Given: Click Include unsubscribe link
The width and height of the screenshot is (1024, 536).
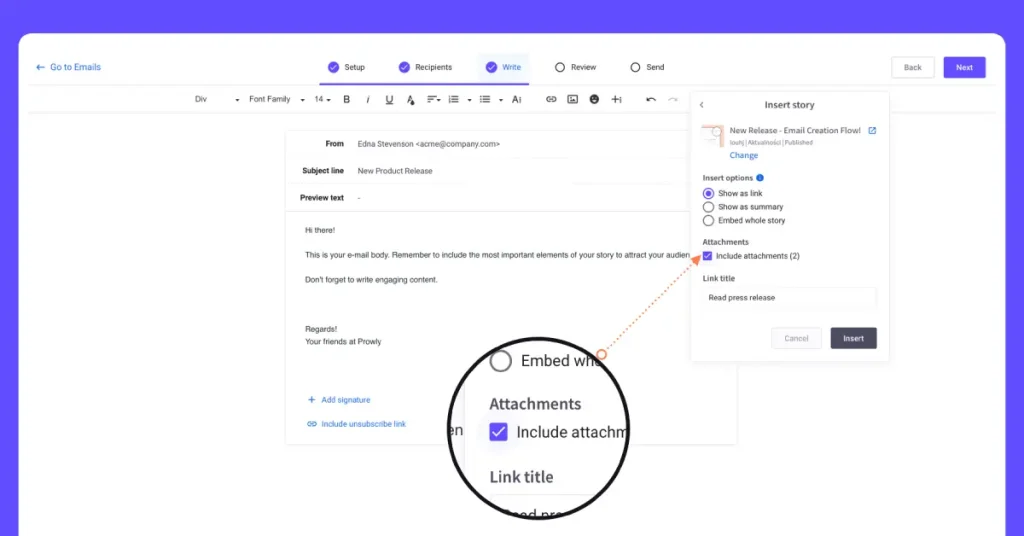Looking at the screenshot, I should coord(357,424).
